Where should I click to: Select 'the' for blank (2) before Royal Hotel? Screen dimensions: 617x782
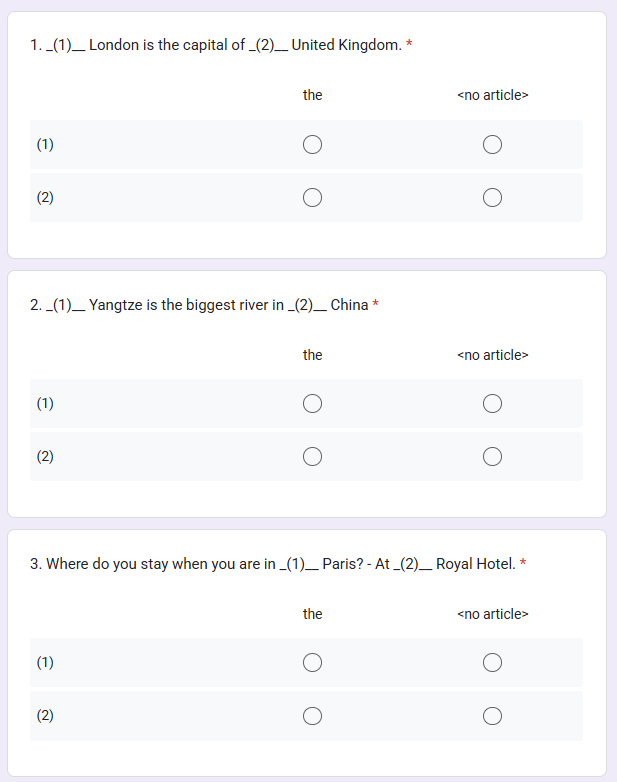click(312, 715)
